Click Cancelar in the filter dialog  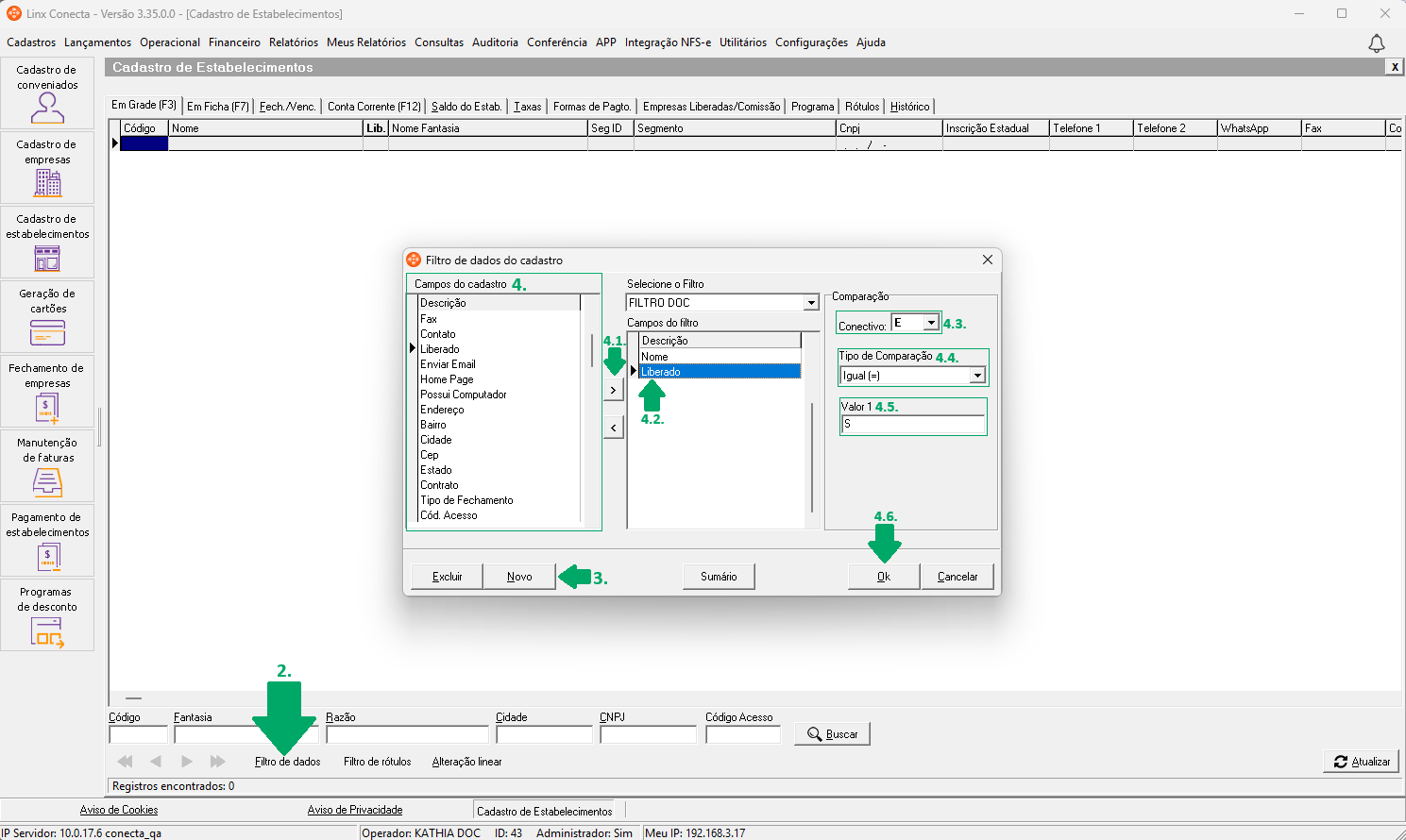[x=957, y=577]
